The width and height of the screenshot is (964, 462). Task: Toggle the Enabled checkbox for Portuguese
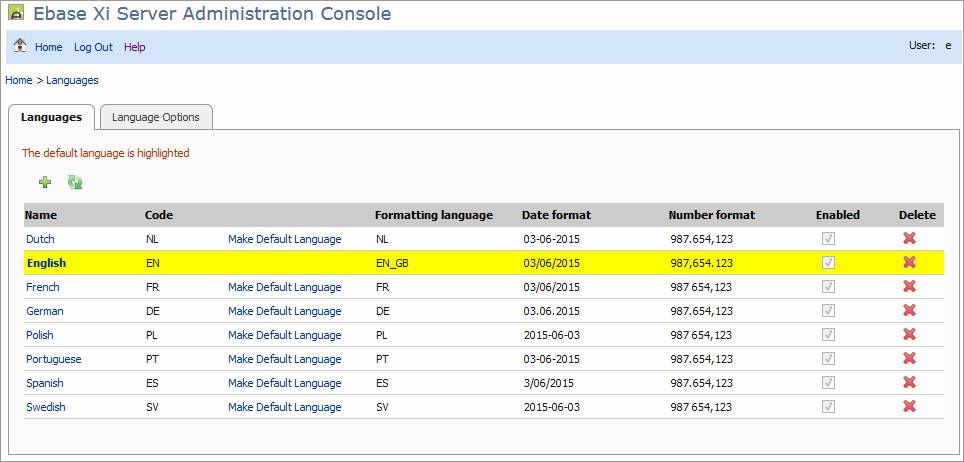(829, 359)
